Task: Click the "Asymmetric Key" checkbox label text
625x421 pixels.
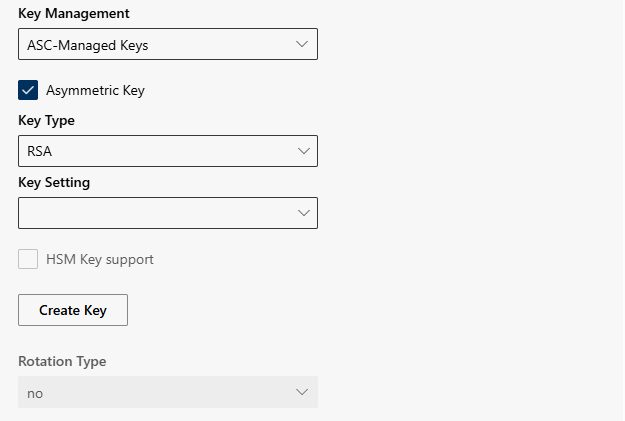Action: [x=95, y=90]
